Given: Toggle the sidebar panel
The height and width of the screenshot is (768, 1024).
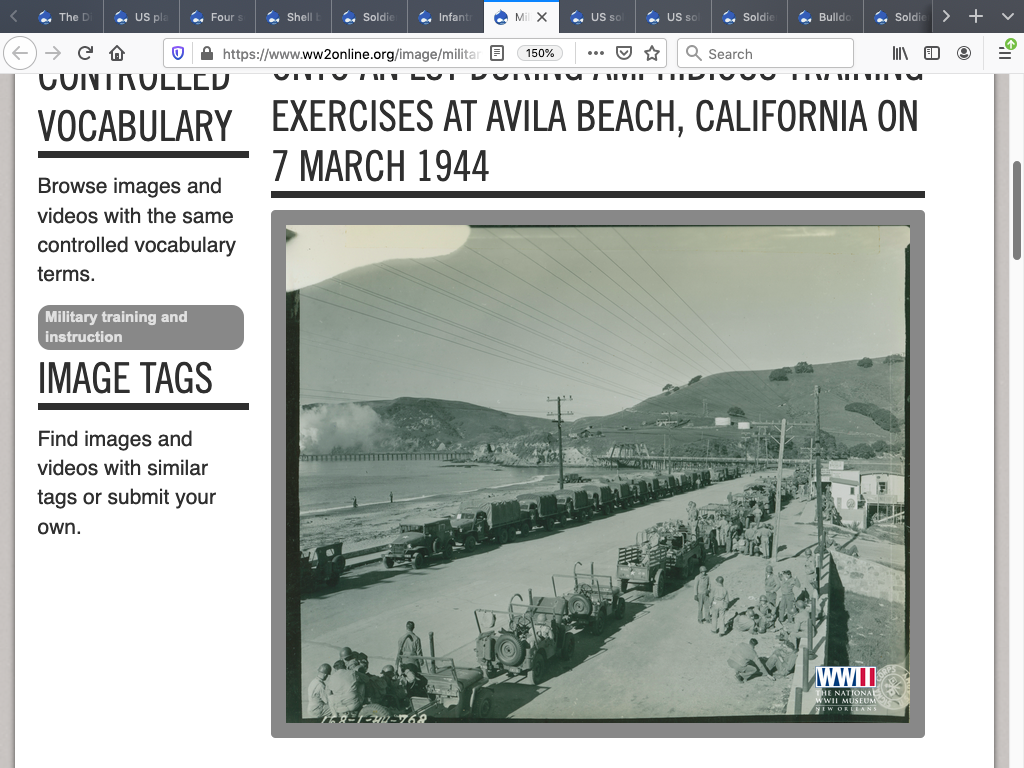Looking at the screenshot, I should tap(932, 54).
